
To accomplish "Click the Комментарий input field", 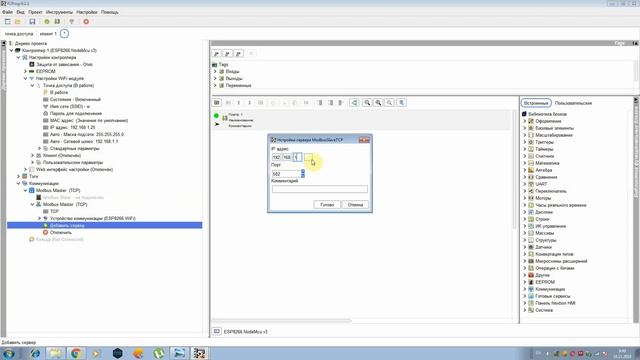I will point(320,189).
